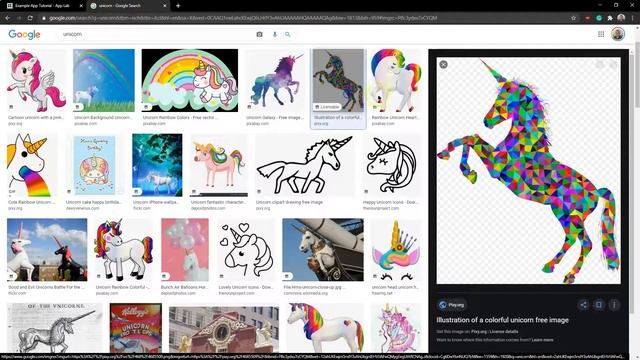Open the Google apps grid
This screenshot has height=360, width=640.
coord(601,34)
